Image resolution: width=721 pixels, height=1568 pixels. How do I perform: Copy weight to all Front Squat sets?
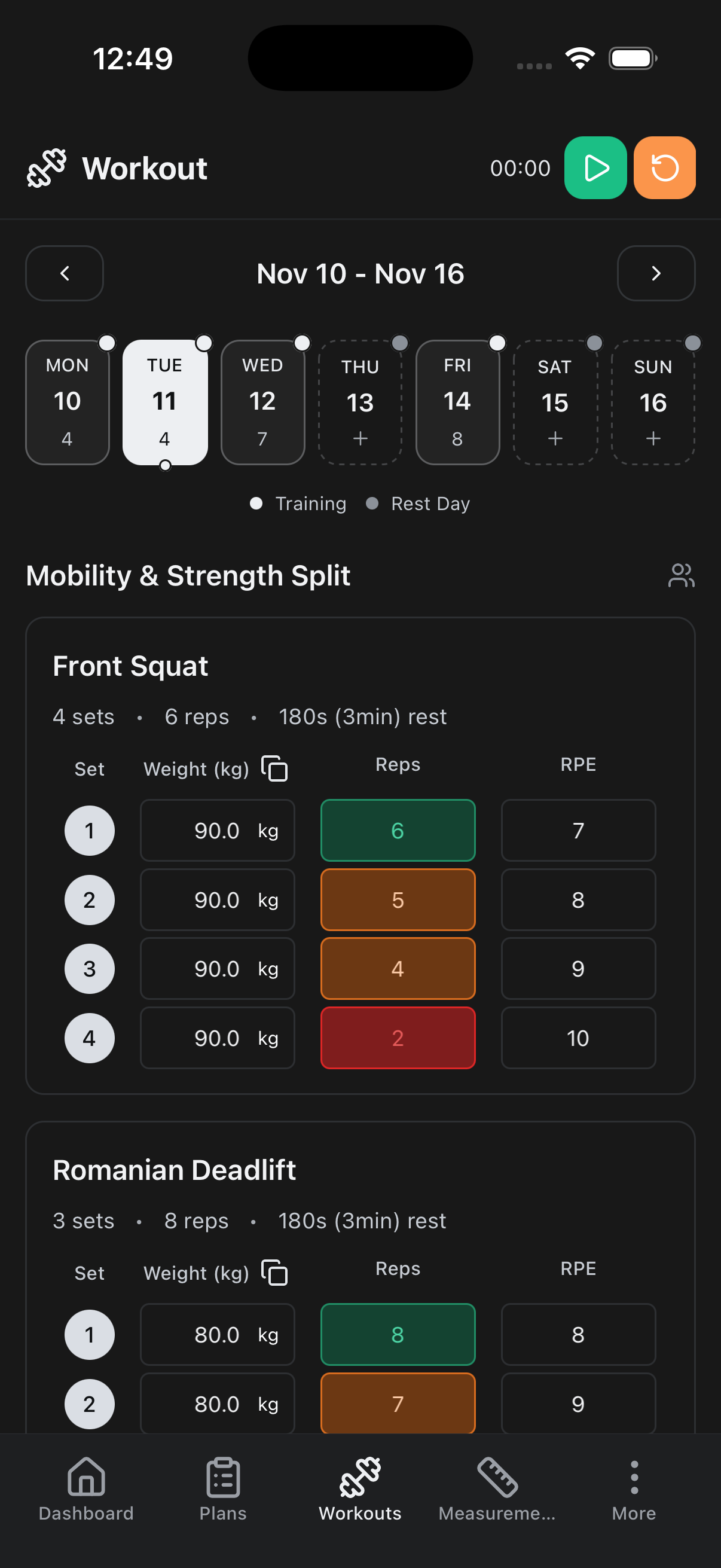click(x=274, y=768)
